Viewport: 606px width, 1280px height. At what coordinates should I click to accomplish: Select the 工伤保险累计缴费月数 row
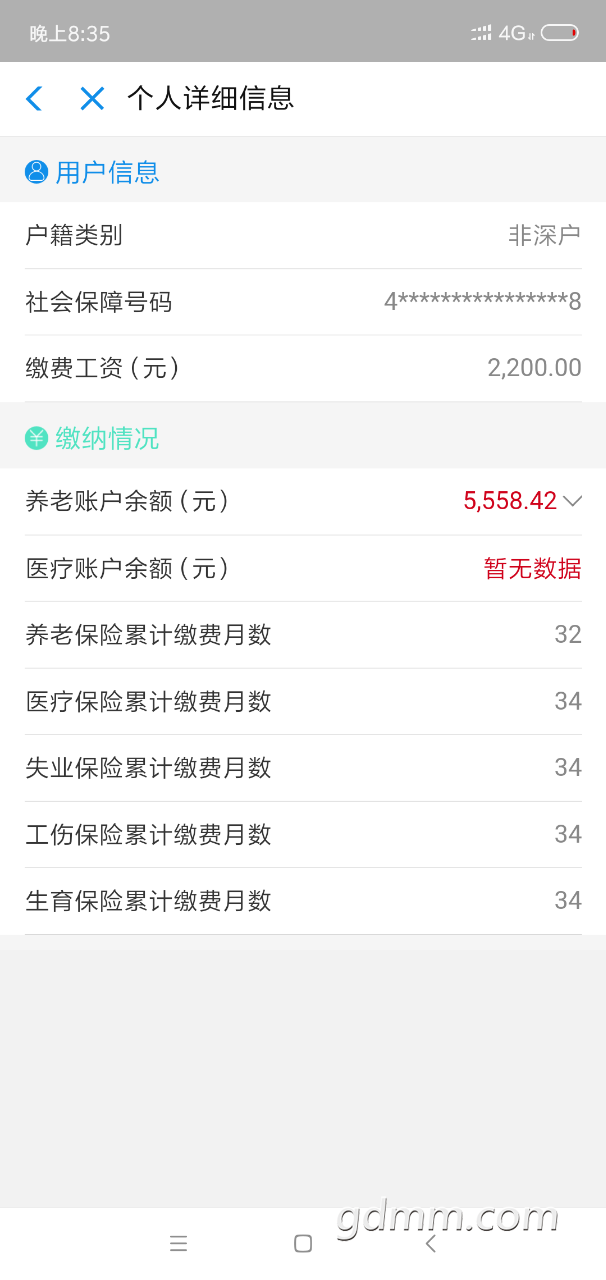point(303,834)
